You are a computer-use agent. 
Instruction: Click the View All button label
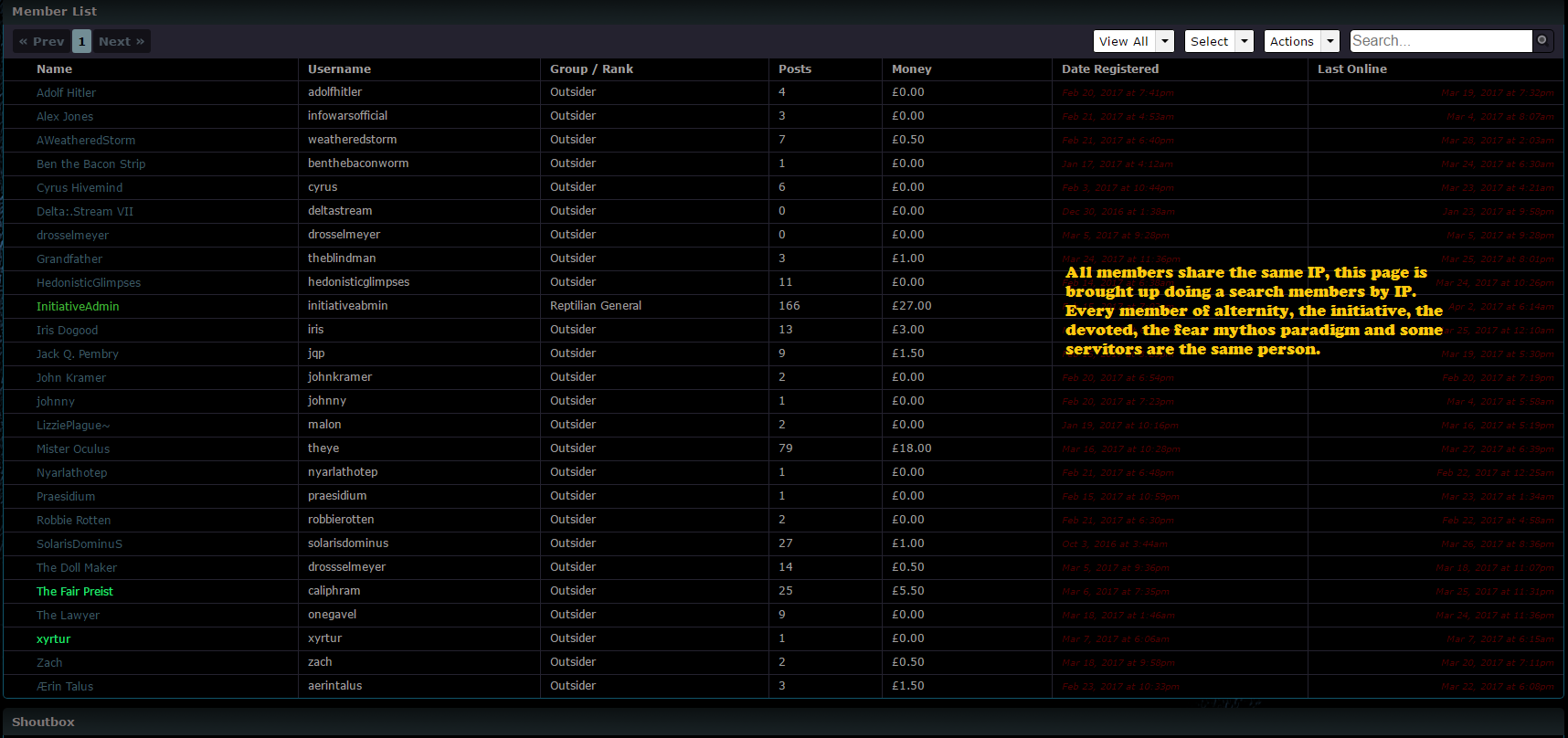(1124, 41)
